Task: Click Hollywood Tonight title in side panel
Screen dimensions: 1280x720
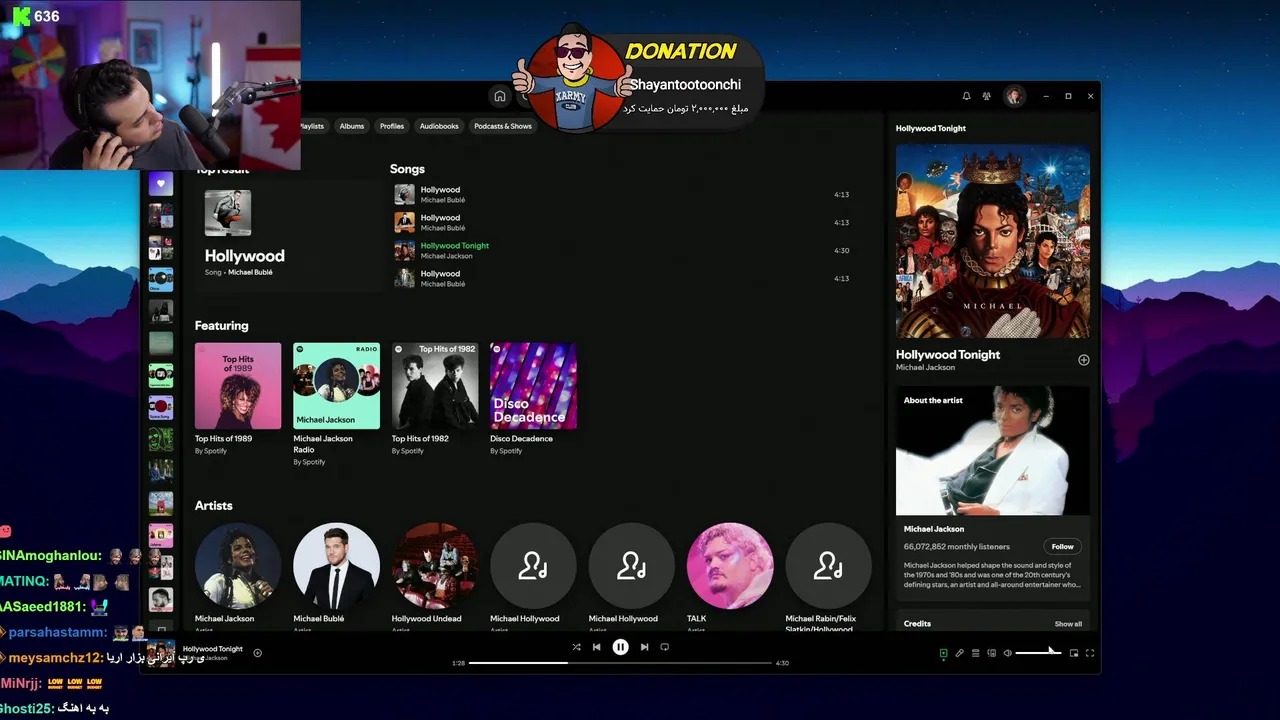Action: click(x=948, y=355)
